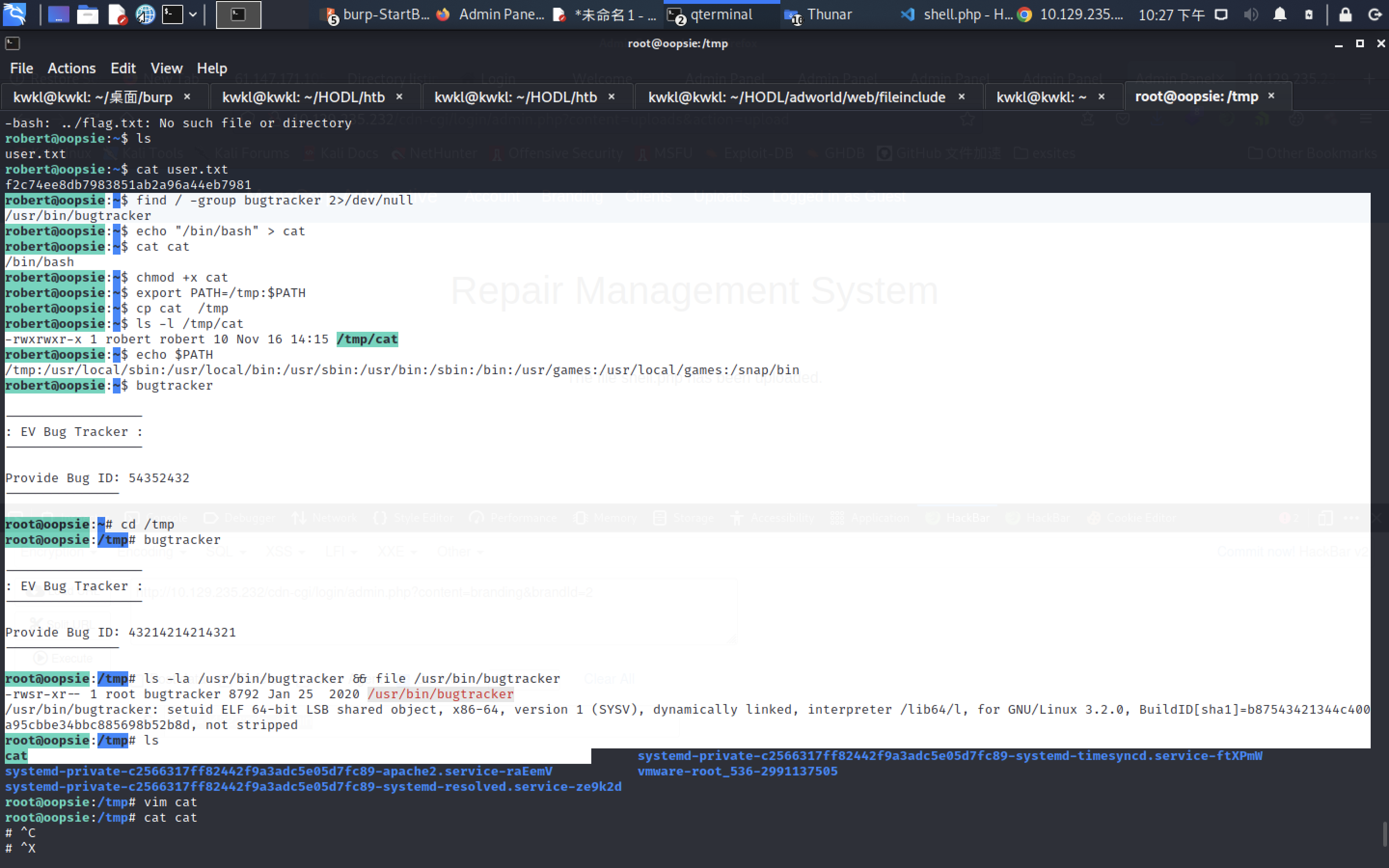Open the Help menu in qterminal
The height and width of the screenshot is (868, 1389).
click(212, 68)
